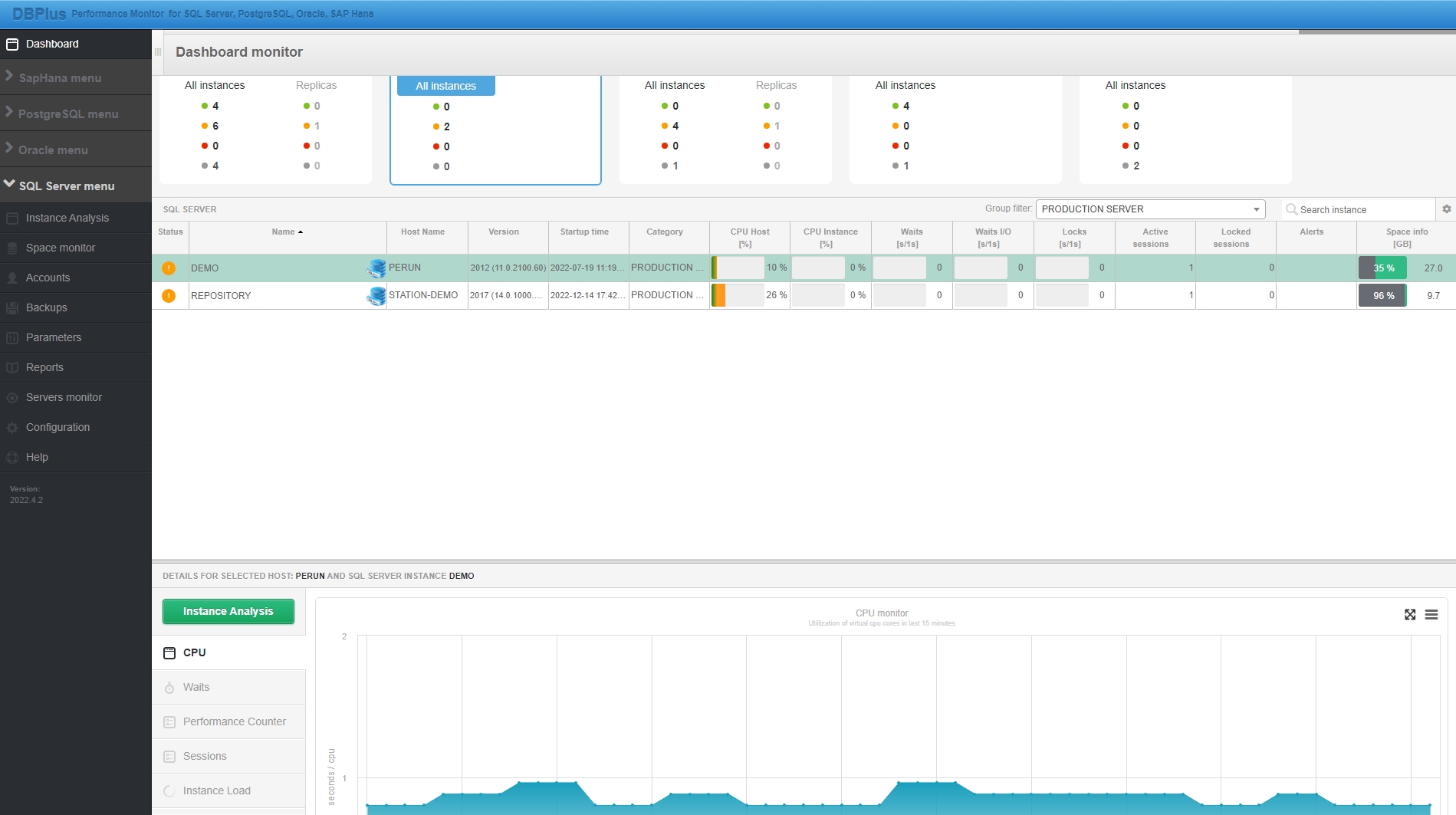Open Servers monitor from the sidebar
Viewport: 1456px width, 815px height.
[64, 398]
